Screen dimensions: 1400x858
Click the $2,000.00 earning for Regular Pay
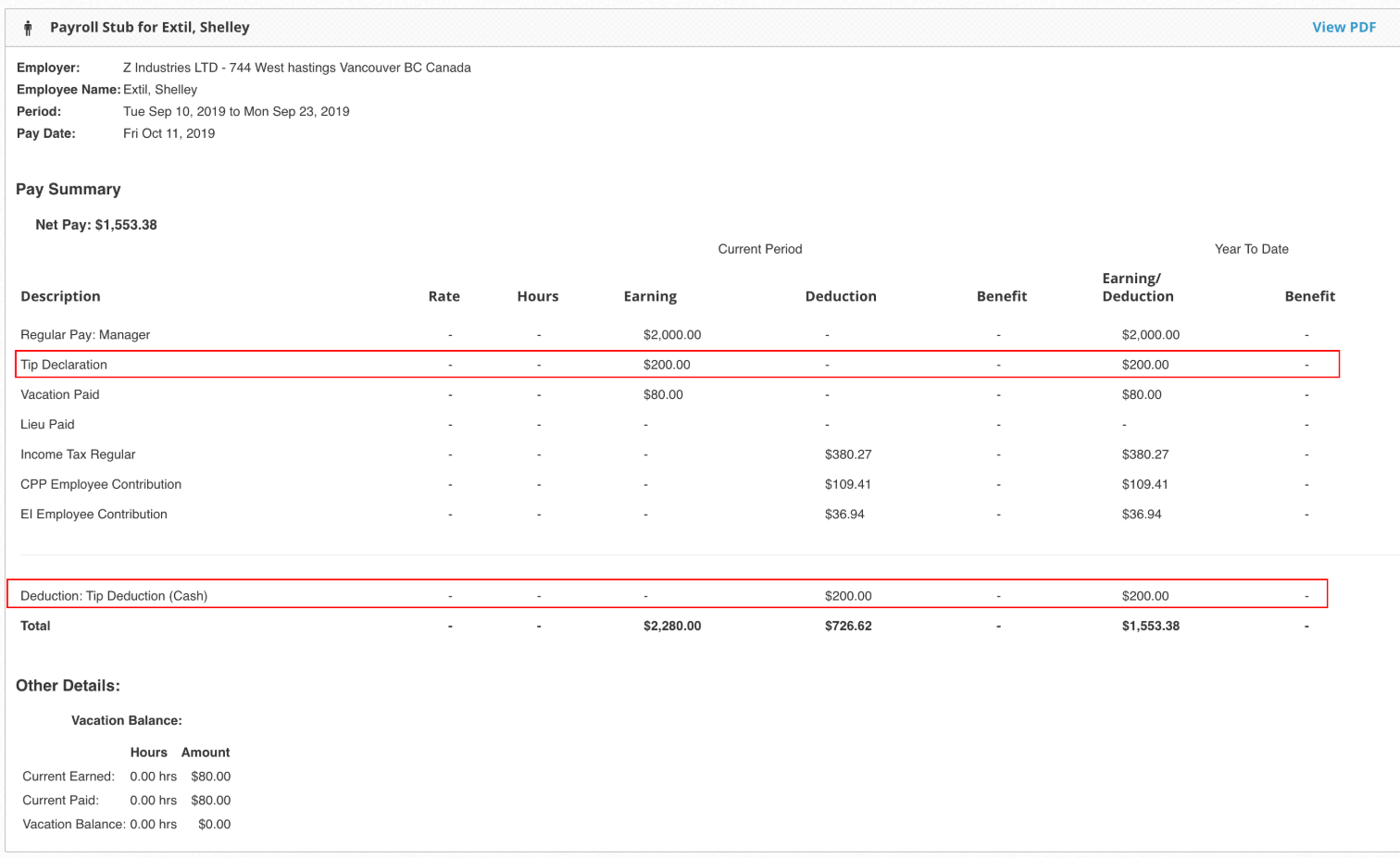click(672, 335)
